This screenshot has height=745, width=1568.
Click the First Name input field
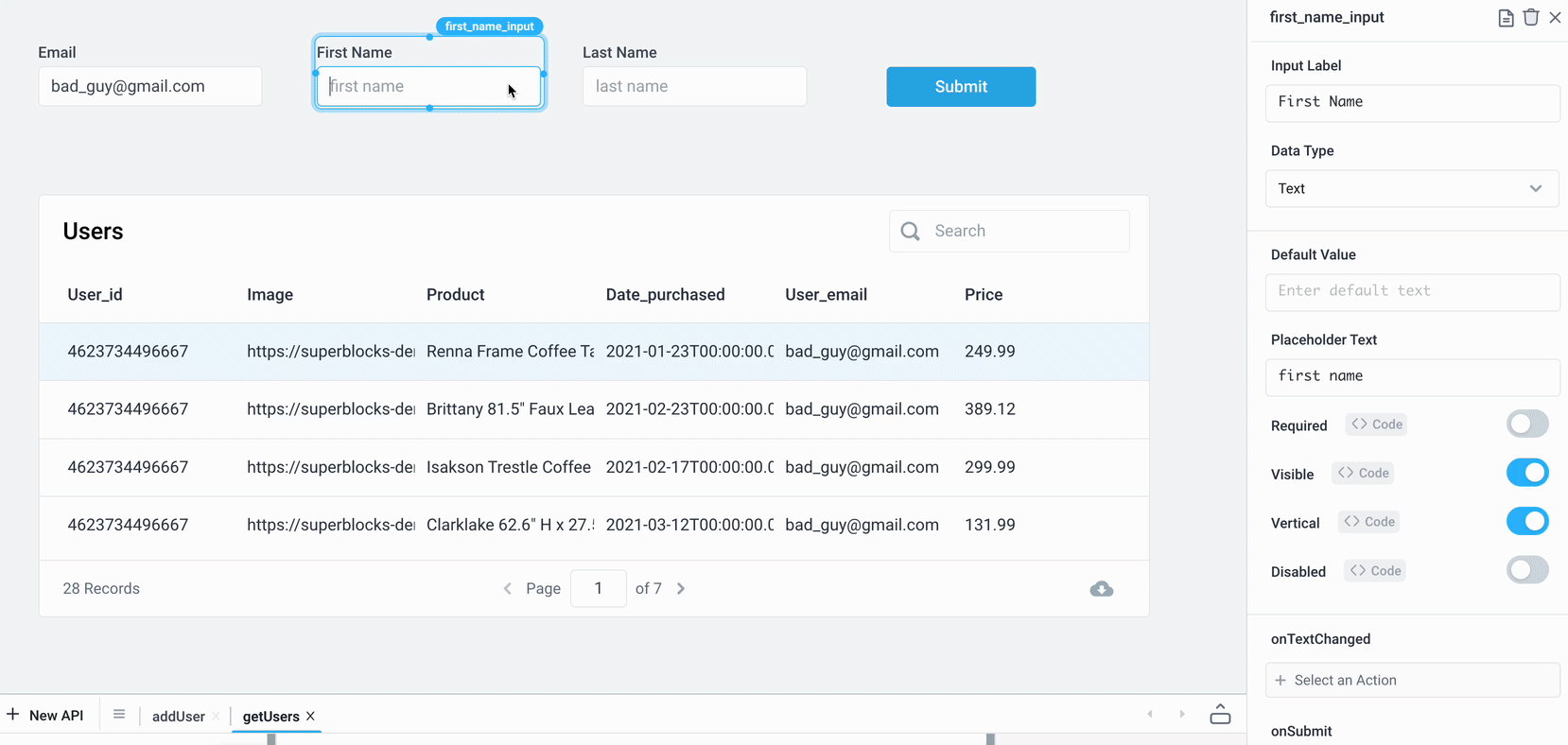(428, 86)
